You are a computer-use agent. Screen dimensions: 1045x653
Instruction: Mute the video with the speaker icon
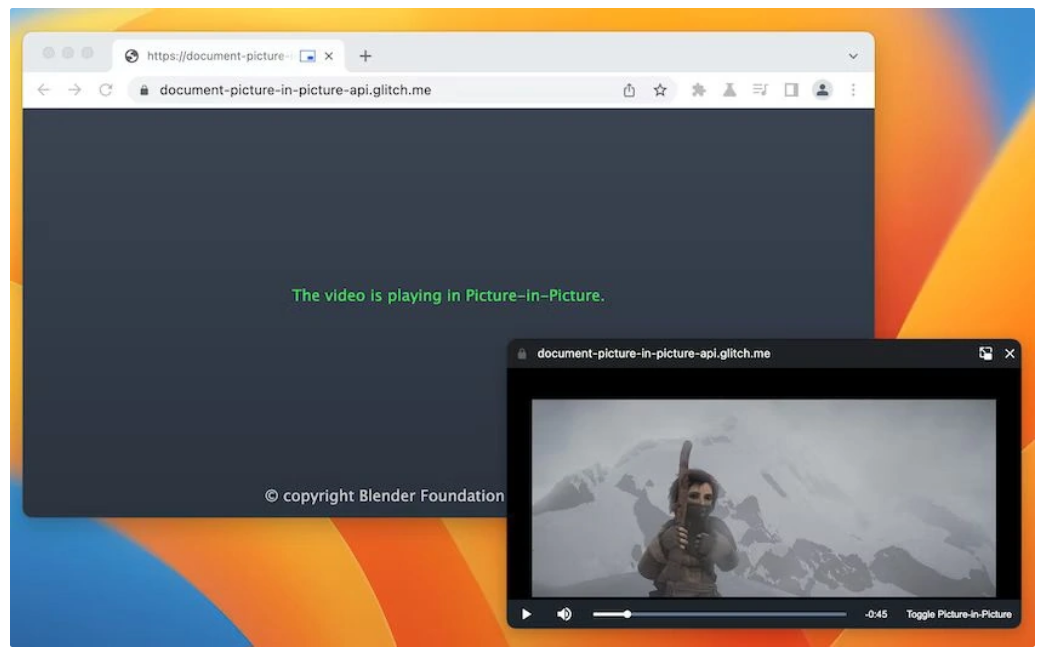pos(564,614)
